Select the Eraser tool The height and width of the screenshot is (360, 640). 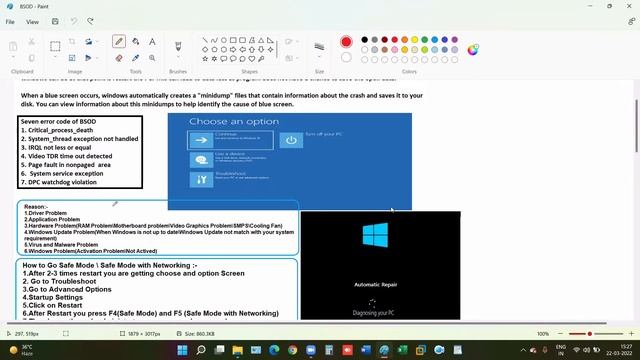[119, 58]
